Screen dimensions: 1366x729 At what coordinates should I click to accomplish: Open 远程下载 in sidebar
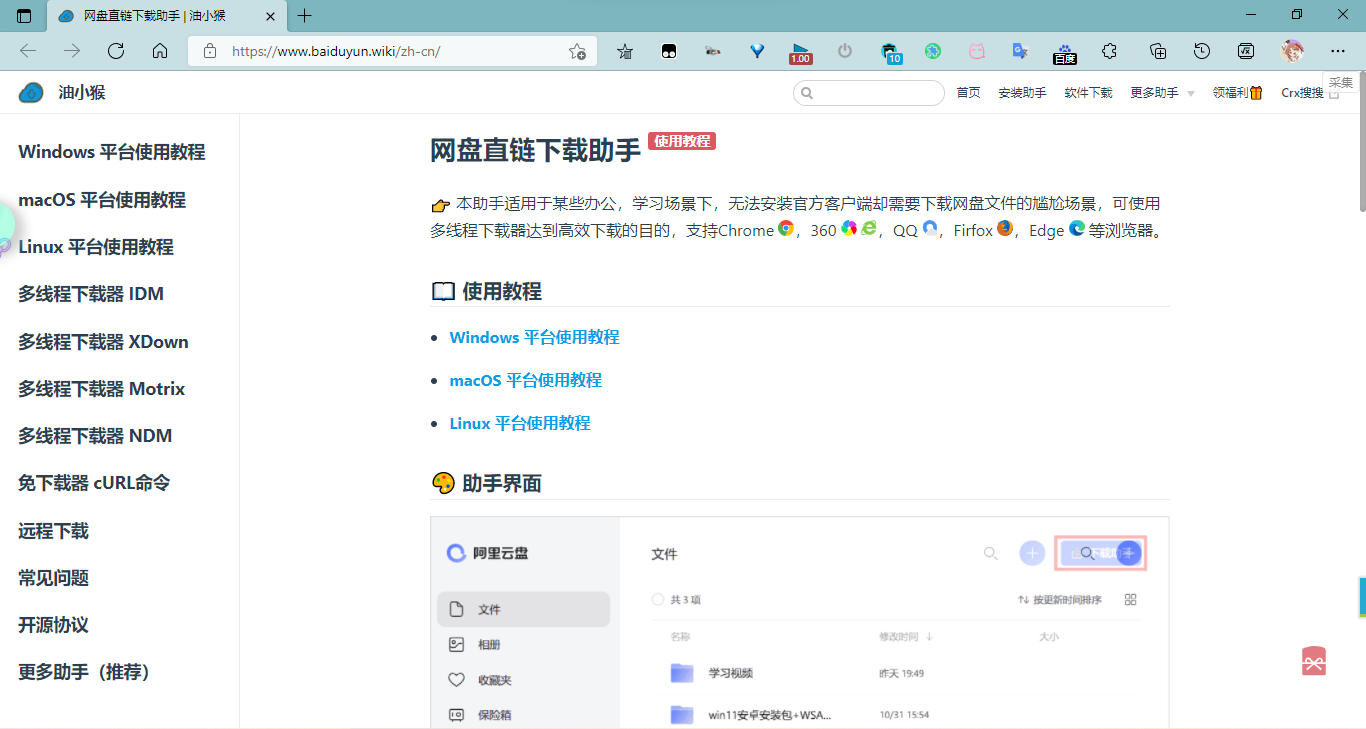click(x=53, y=531)
